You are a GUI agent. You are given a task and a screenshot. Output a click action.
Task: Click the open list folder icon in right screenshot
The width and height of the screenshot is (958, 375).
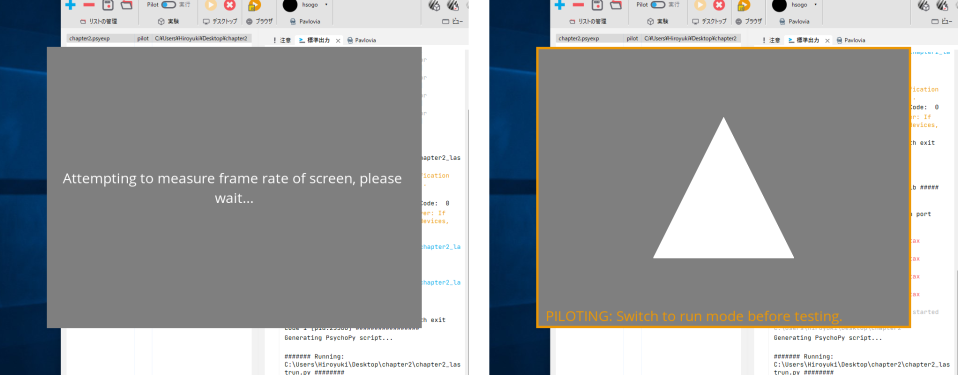click(x=615, y=5)
